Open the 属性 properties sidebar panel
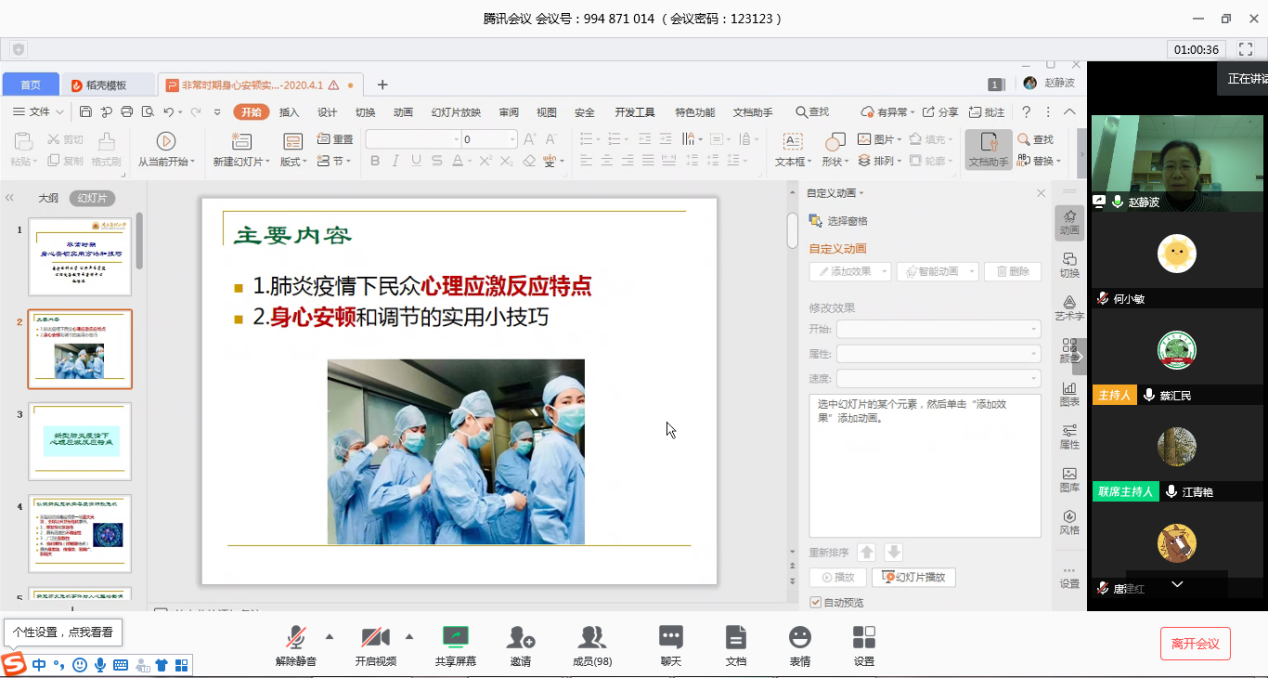This screenshot has width=1268, height=678. click(1069, 437)
